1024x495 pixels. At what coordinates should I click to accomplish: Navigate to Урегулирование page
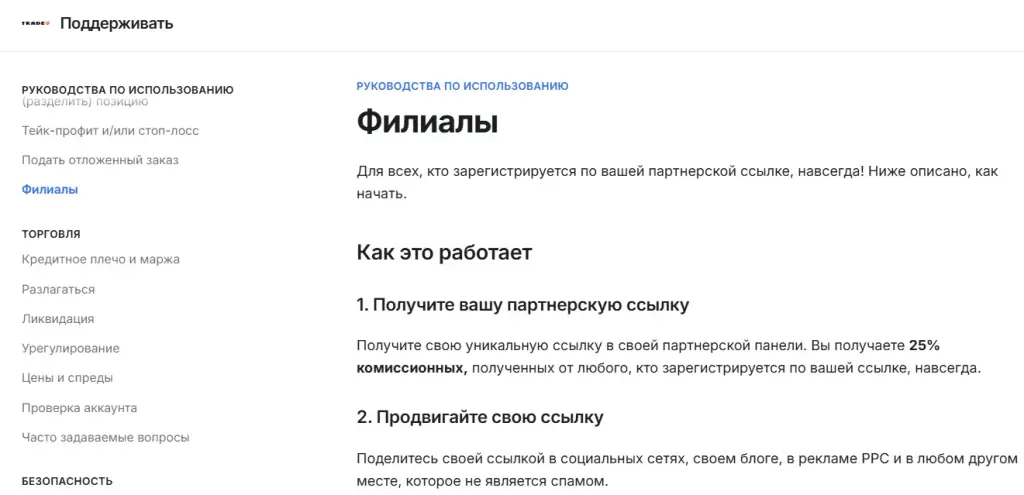coord(71,348)
